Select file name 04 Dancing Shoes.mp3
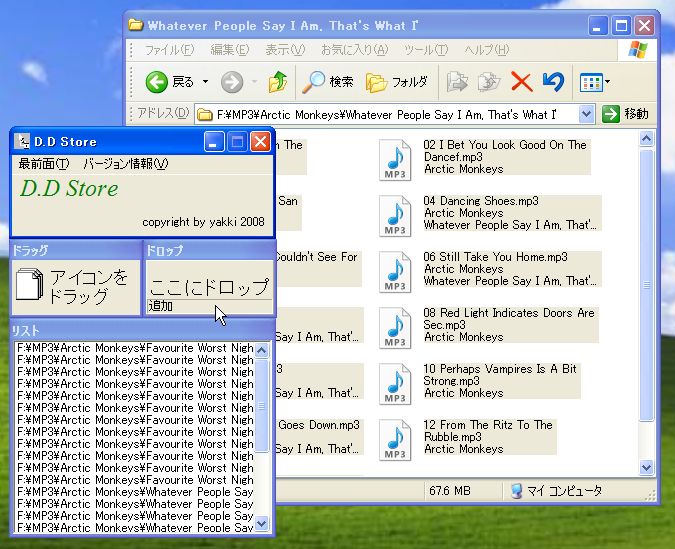The image size is (675, 549). 481,201
